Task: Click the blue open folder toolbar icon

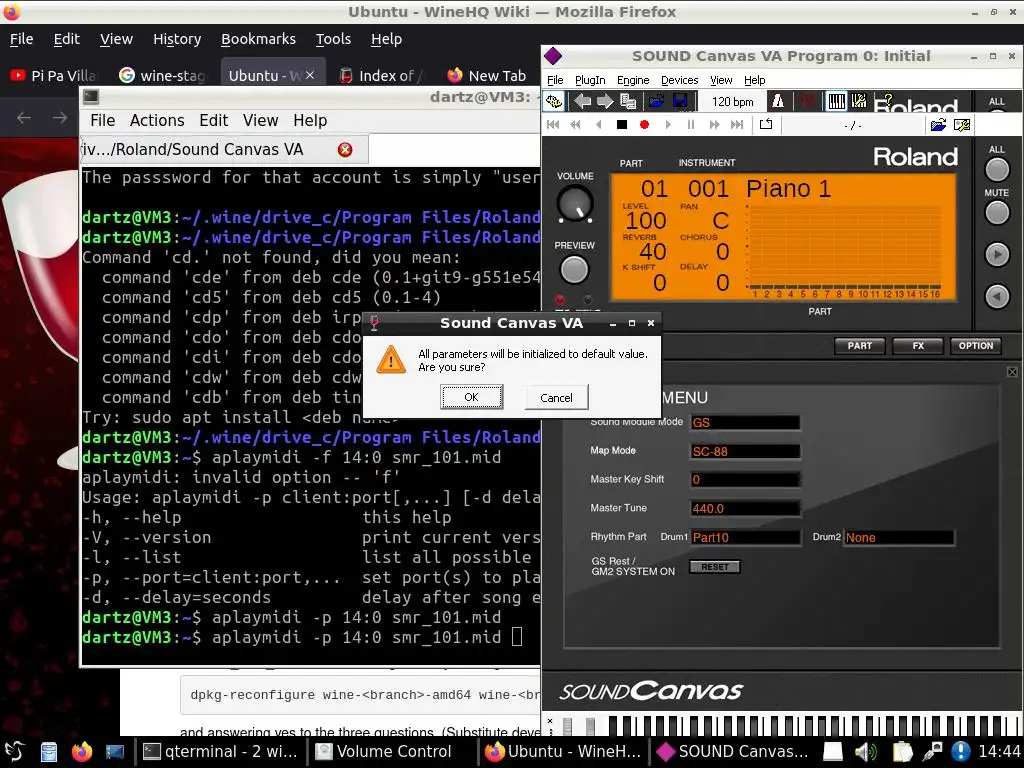Action: pyautogui.click(x=656, y=101)
